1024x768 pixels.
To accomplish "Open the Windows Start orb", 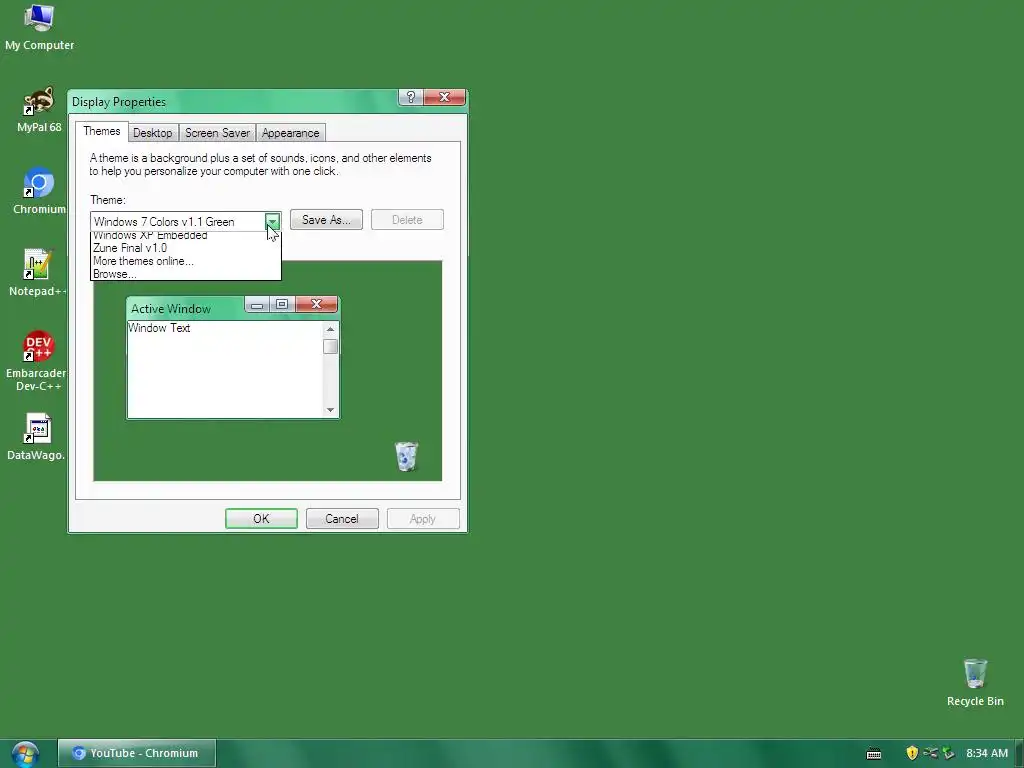I will click(25, 754).
